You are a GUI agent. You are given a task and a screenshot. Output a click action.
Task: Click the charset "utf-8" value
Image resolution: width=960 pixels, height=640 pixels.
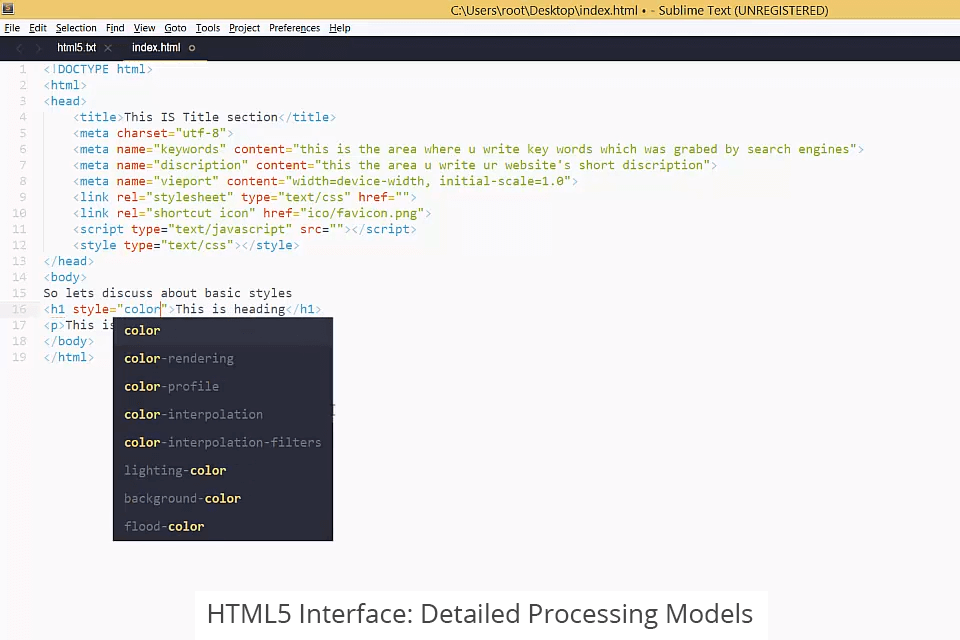click(x=201, y=133)
